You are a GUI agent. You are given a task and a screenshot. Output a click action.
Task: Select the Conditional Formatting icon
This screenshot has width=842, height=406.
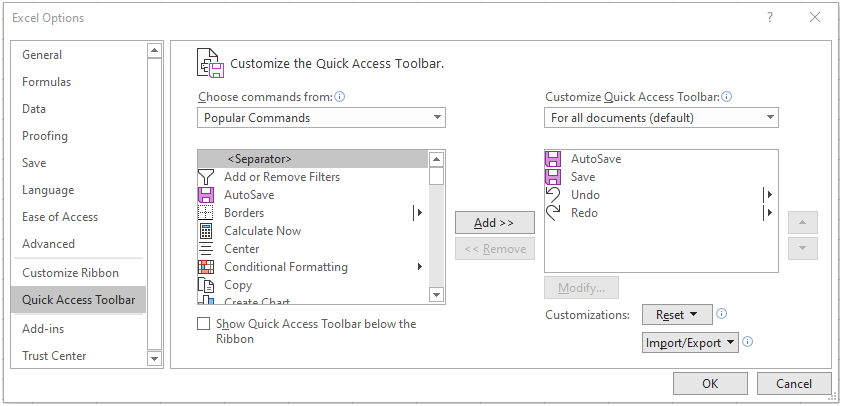click(x=206, y=267)
